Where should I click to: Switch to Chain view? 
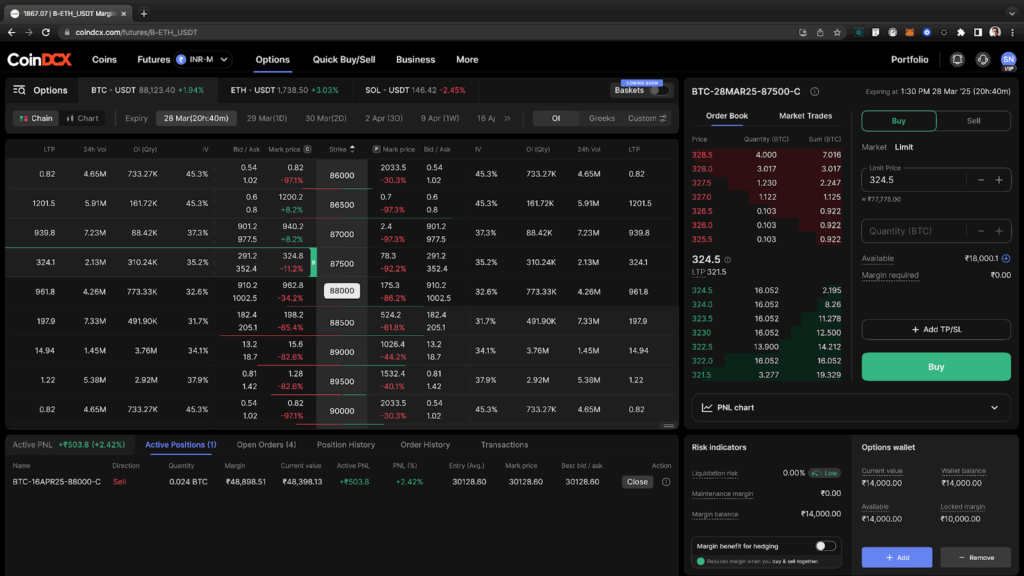click(36, 118)
